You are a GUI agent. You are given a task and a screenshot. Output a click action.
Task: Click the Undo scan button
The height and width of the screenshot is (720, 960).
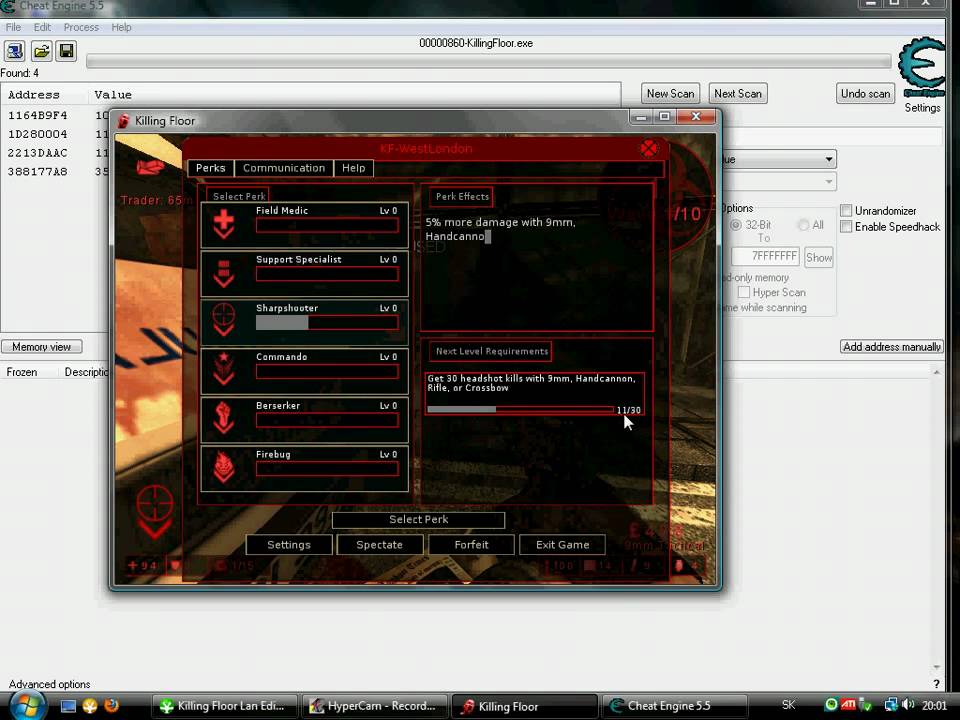click(865, 94)
